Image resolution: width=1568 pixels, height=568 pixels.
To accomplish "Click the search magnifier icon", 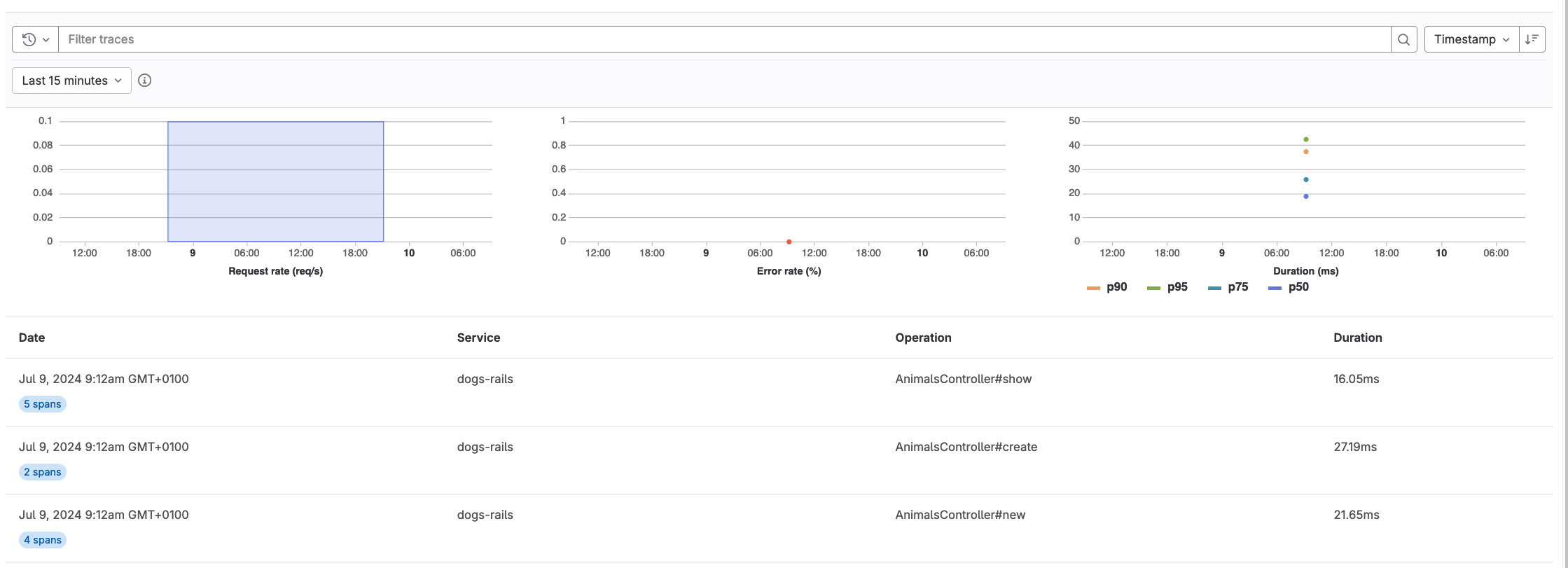I will (x=1403, y=39).
